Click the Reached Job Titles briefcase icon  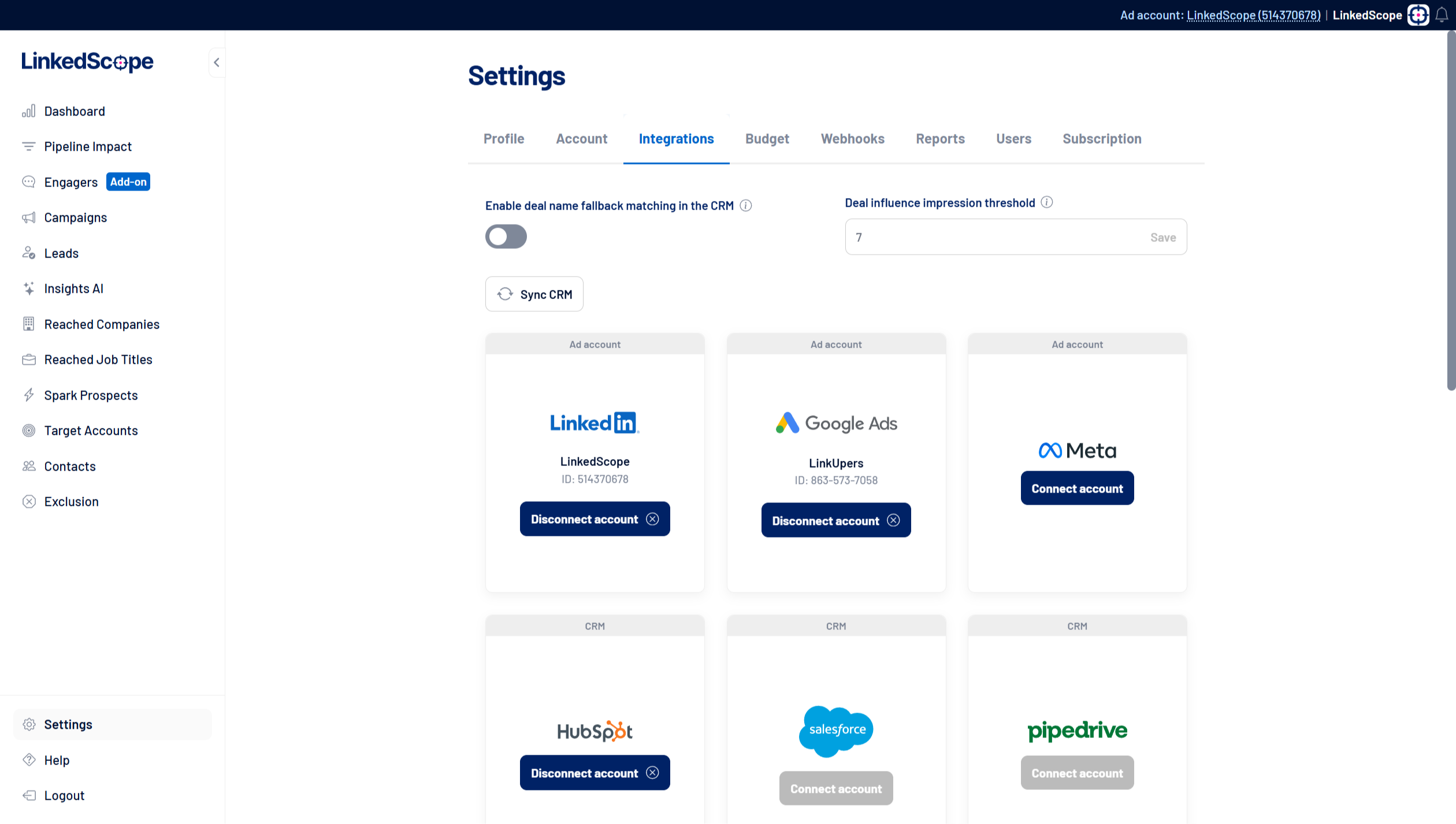29,360
